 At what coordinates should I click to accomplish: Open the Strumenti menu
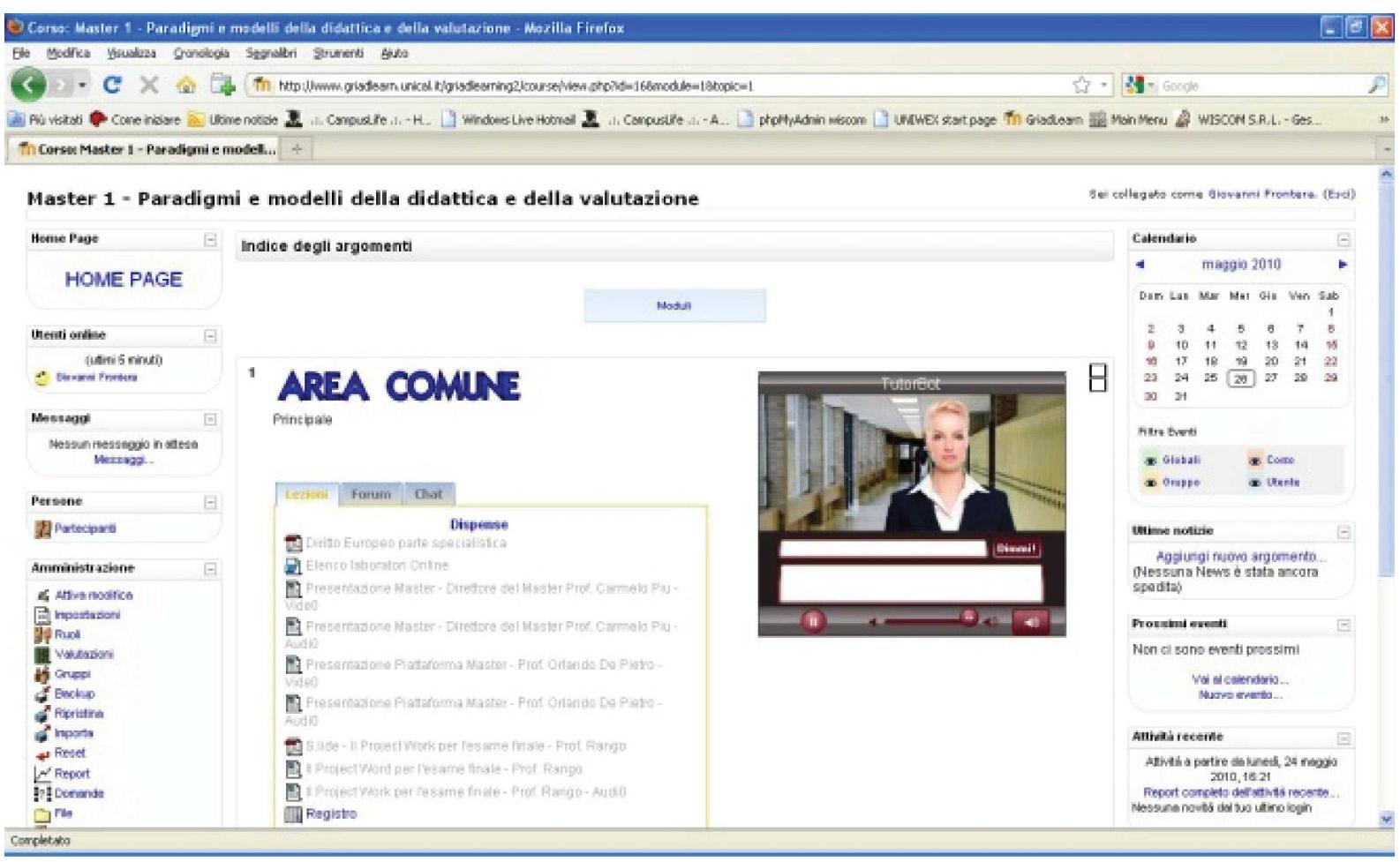pos(338,54)
